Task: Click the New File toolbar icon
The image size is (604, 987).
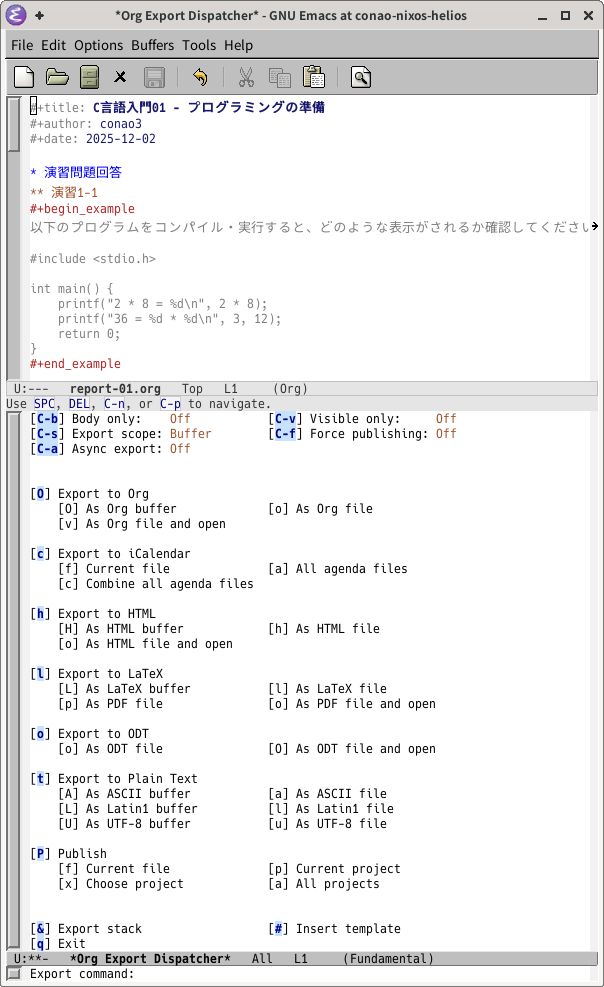Action: pyautogui.click(x=24, y=77)
